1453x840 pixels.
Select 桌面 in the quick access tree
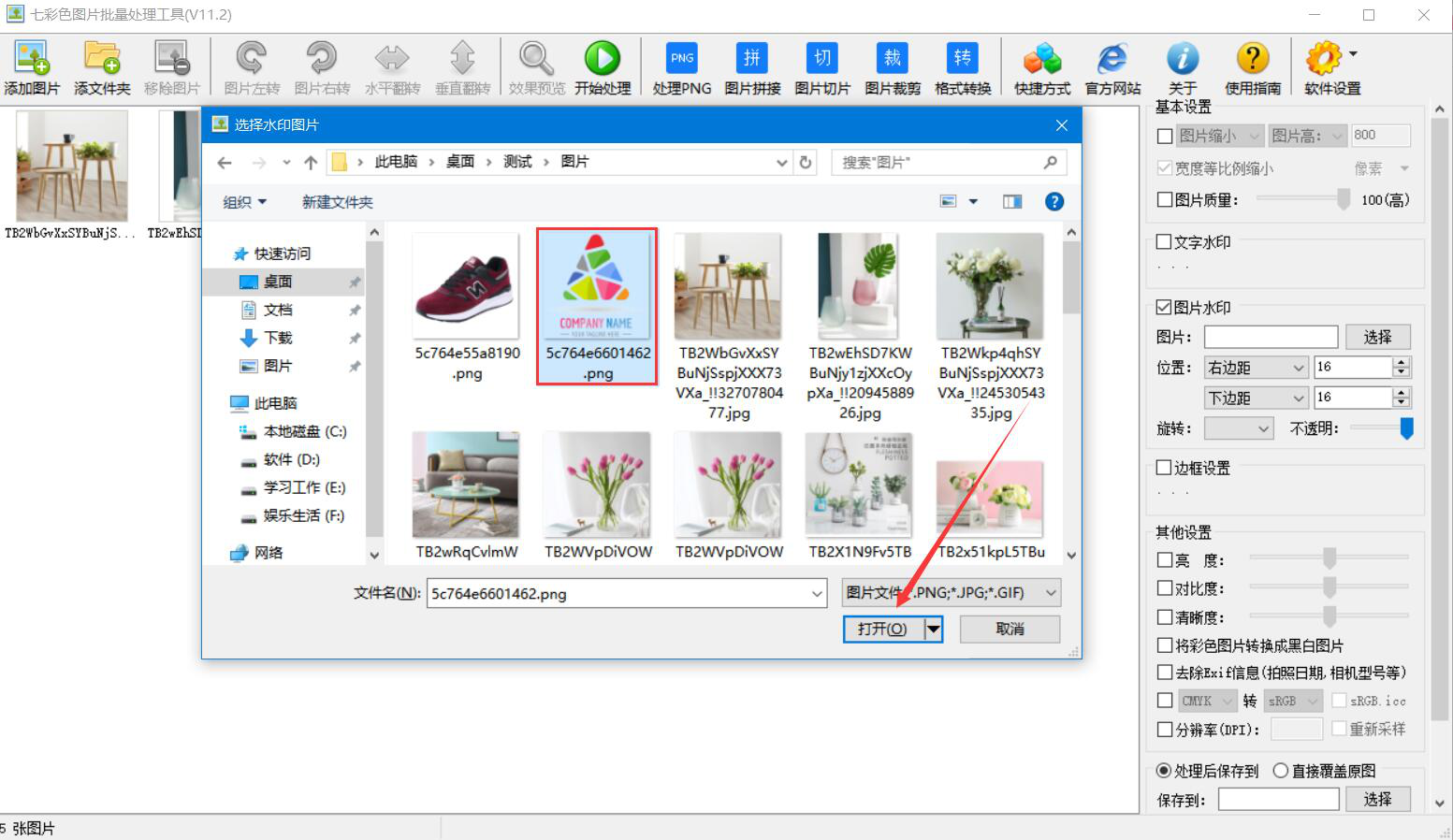pyautogui.click(x=278, y=282)
